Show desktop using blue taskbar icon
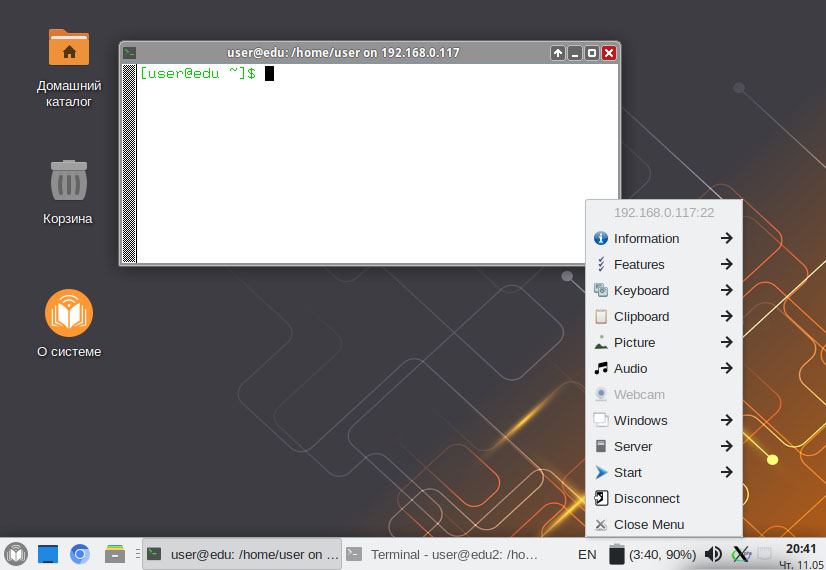Image resolution: width=826 pixels, height=570 pixels. [x=47, y=554]
